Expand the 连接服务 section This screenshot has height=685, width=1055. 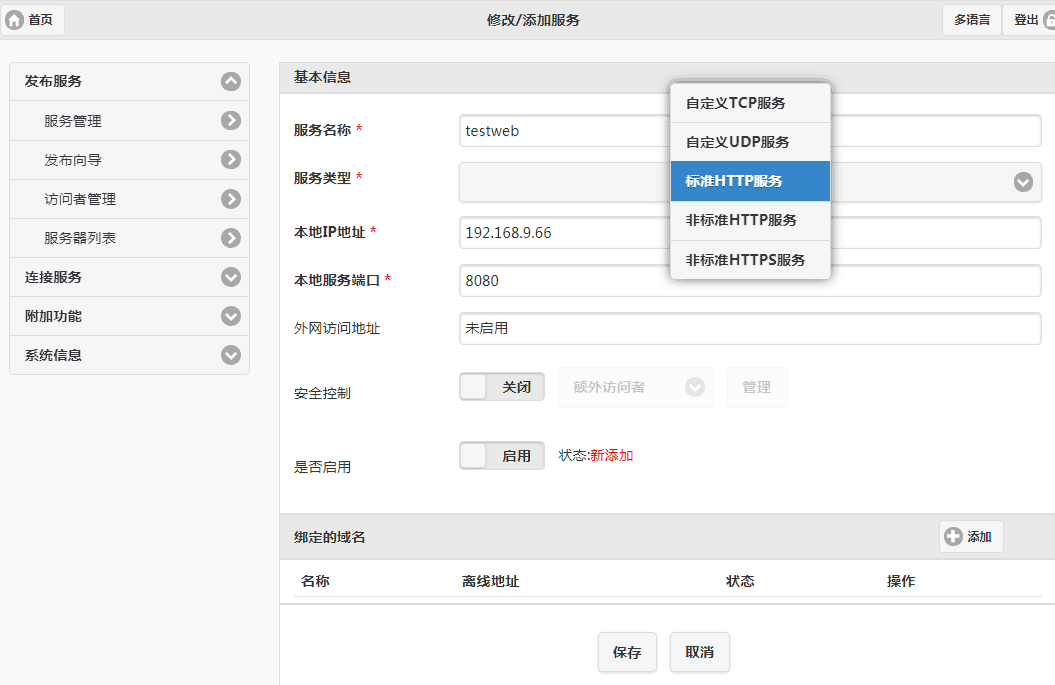231,277
